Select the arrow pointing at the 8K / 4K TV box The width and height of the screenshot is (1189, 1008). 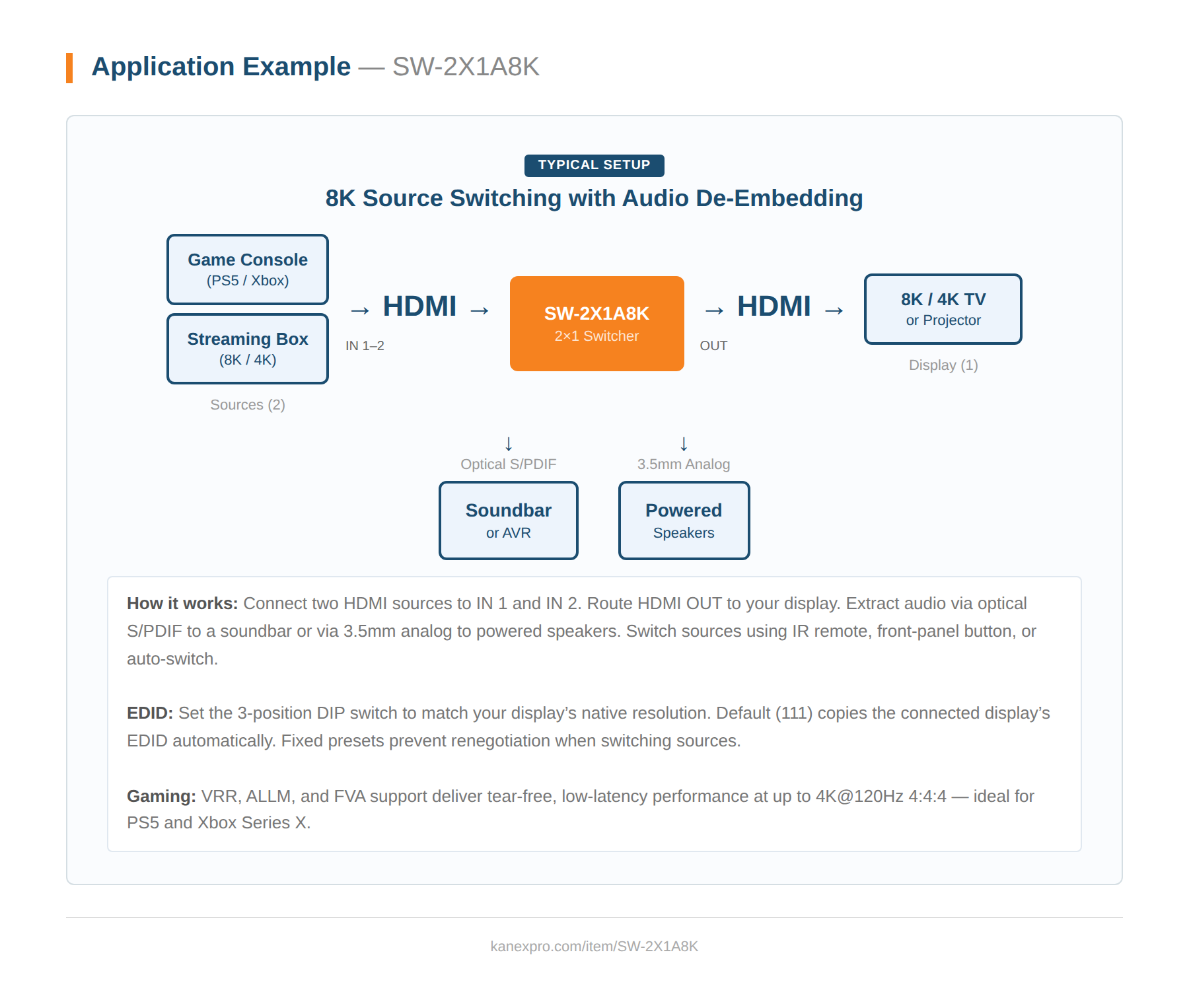[834, 310]
